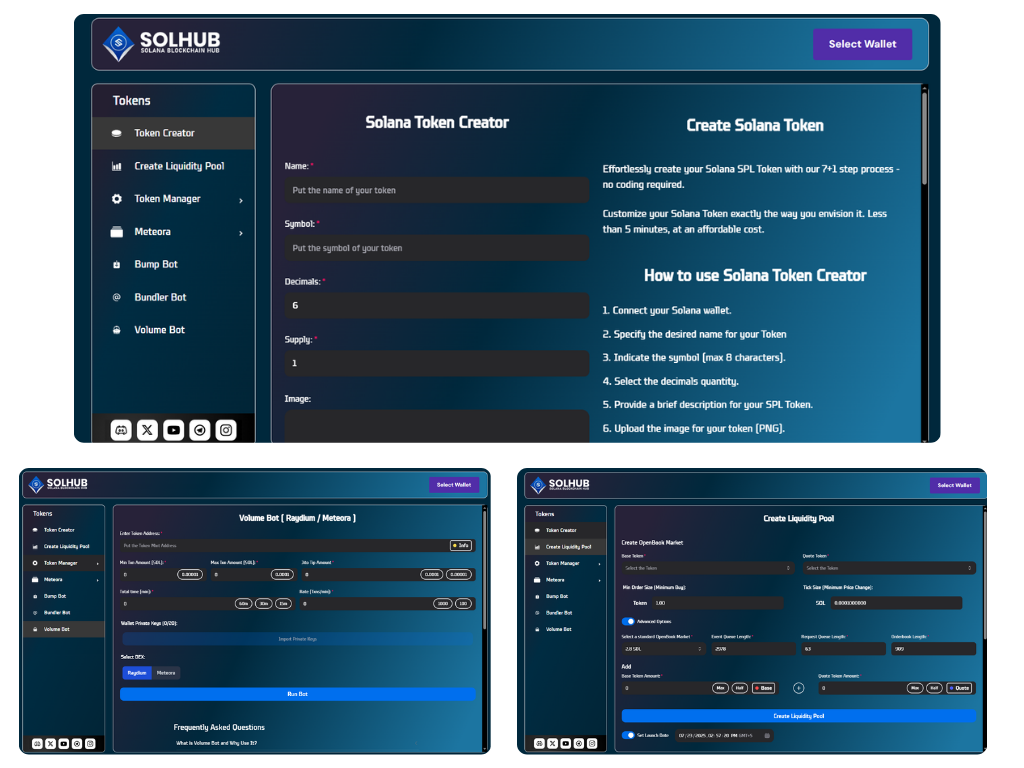This screenshot has height=768, width=1024.
Task: Click the SOLHUB logo in the top panel
Action: (161, 44)
